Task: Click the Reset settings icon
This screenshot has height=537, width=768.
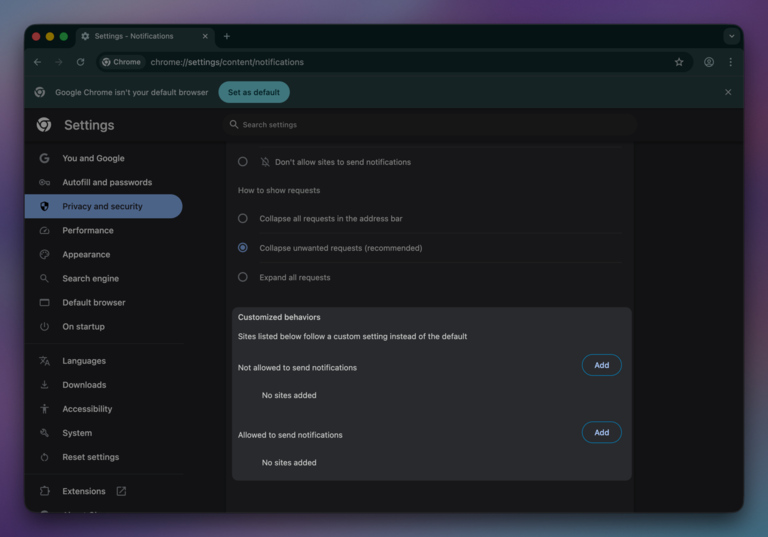Action: [45, 457]
